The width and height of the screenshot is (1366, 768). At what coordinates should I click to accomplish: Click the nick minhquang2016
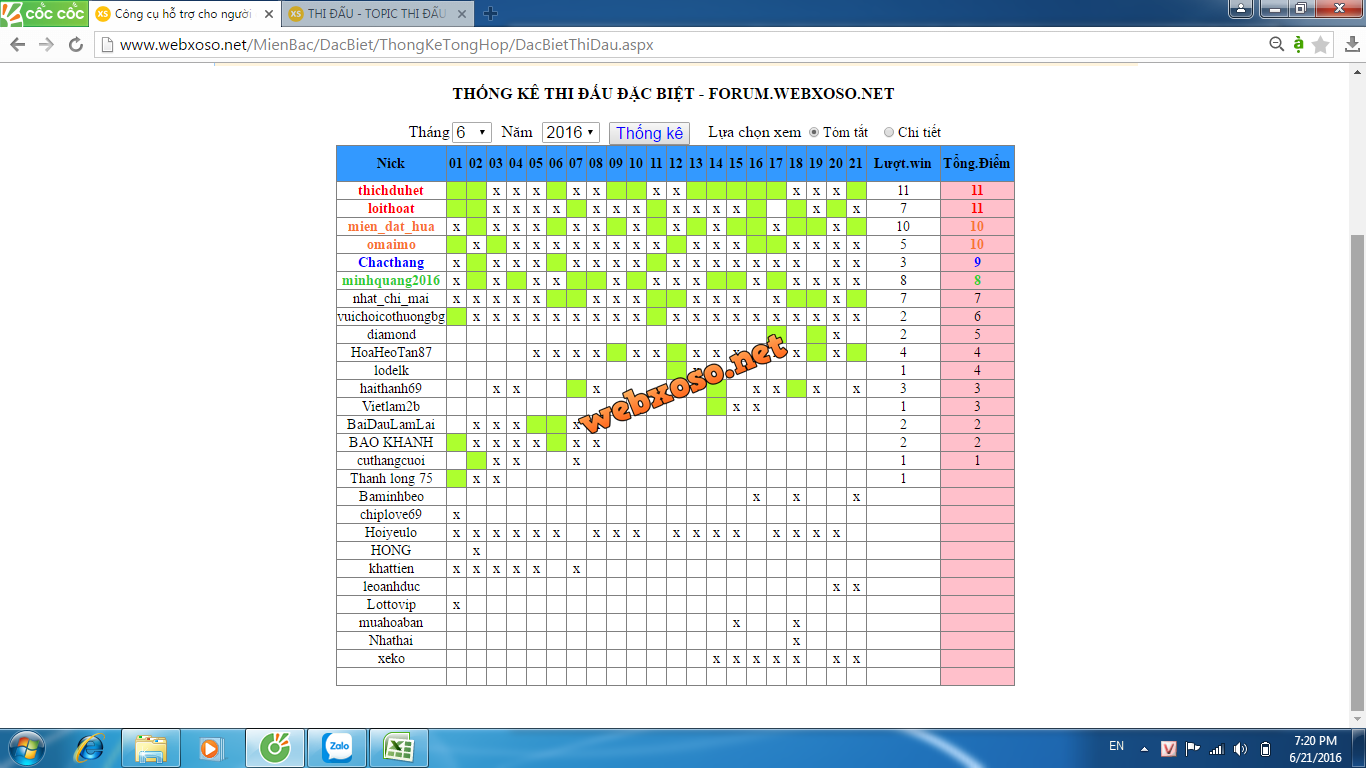(391, 280)
